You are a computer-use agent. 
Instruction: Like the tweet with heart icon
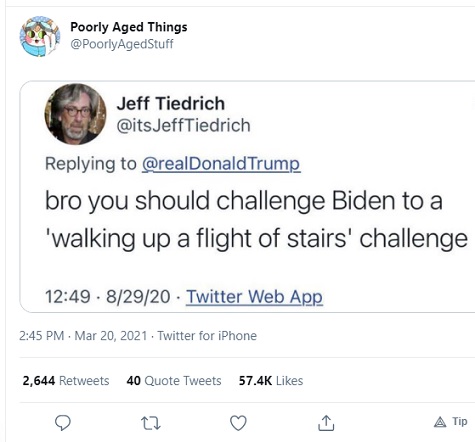[x=238, y=423]
